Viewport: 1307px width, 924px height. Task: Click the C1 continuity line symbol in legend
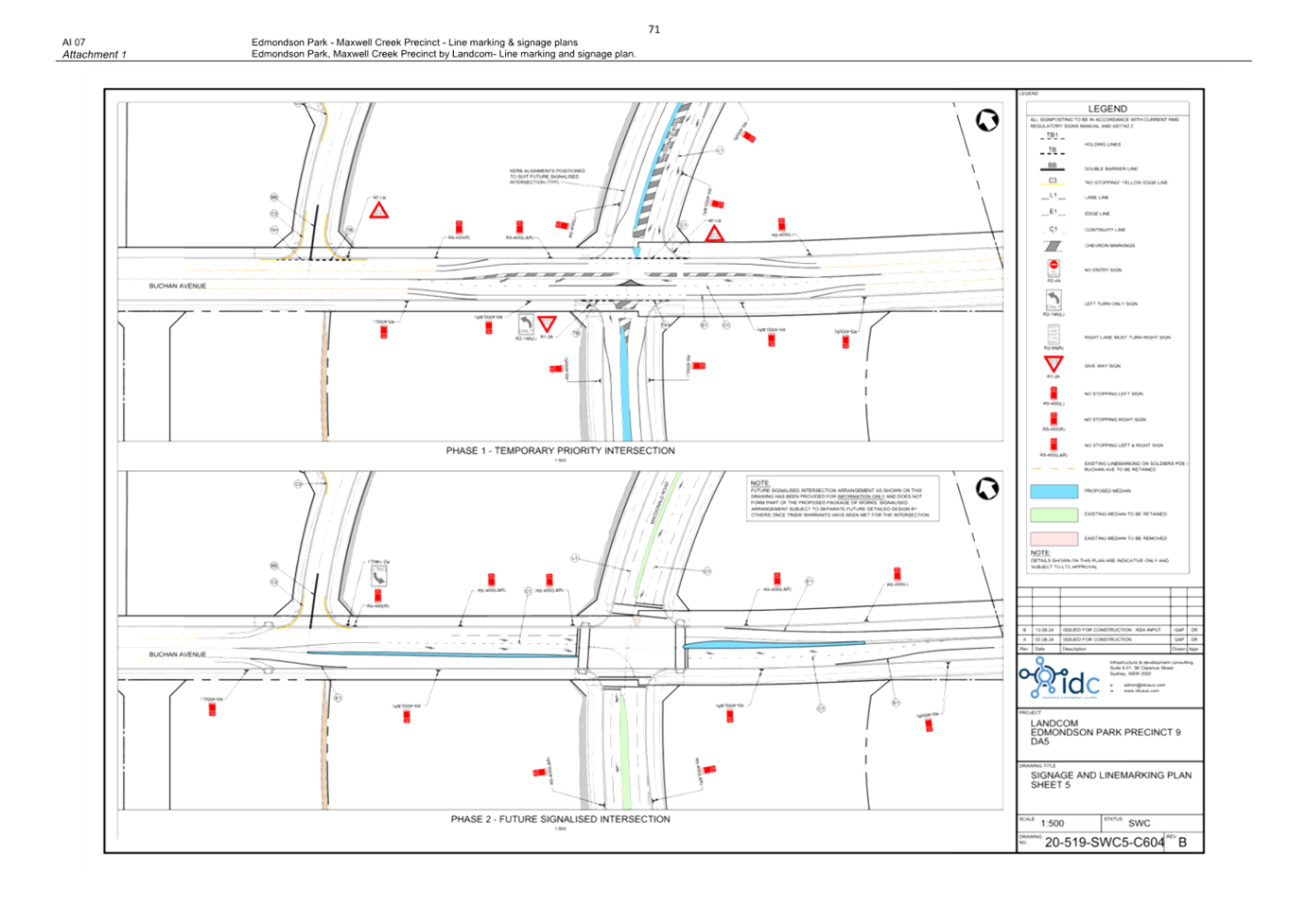(x=1052, y=229)
